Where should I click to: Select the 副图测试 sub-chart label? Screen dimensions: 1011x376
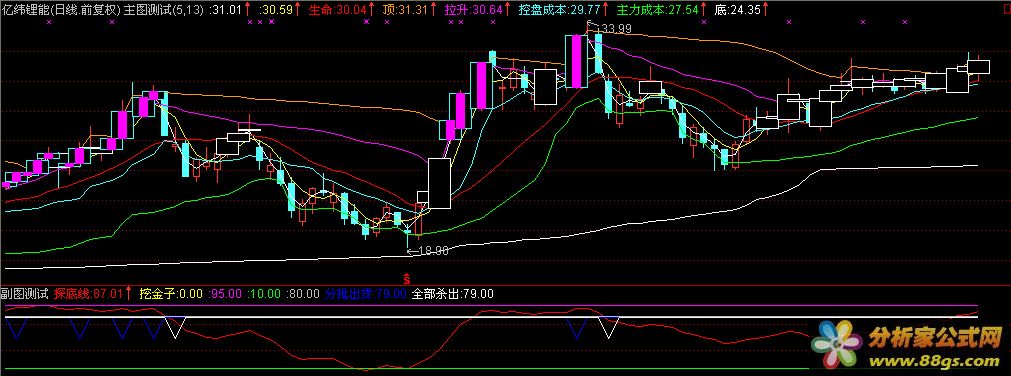(25, 293)
